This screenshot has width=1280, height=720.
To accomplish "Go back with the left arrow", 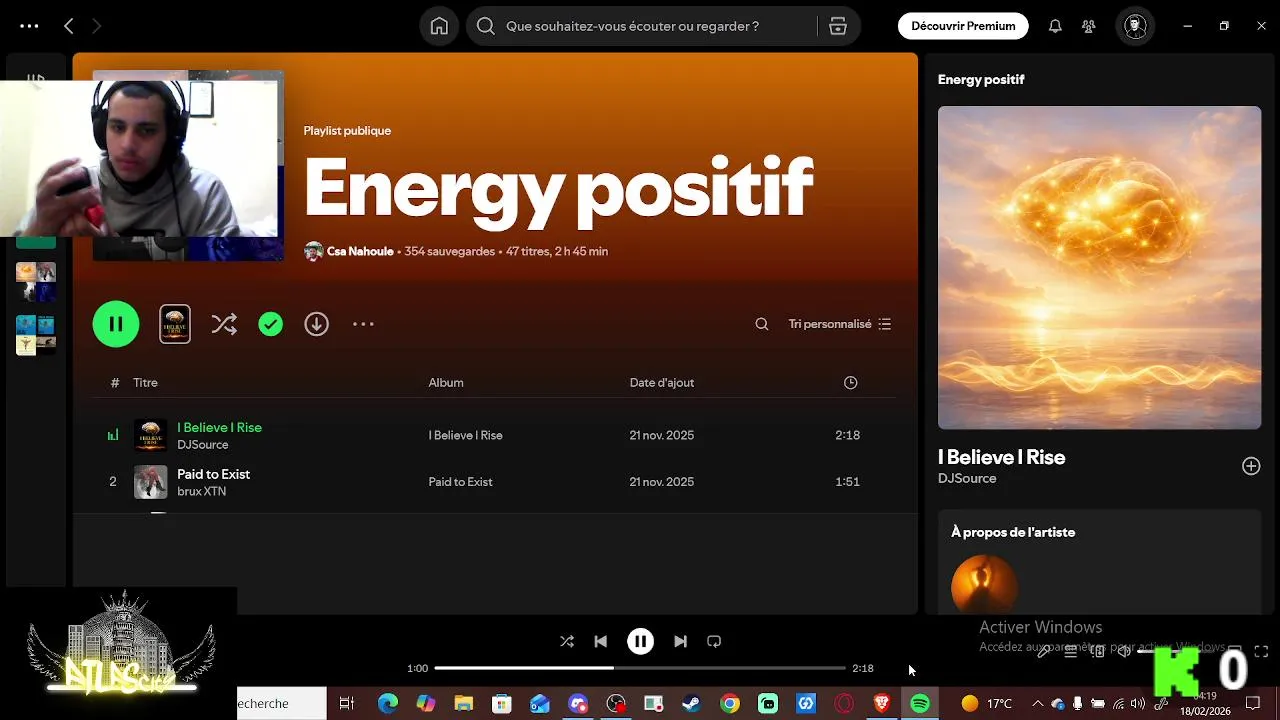I will point(69,26).
